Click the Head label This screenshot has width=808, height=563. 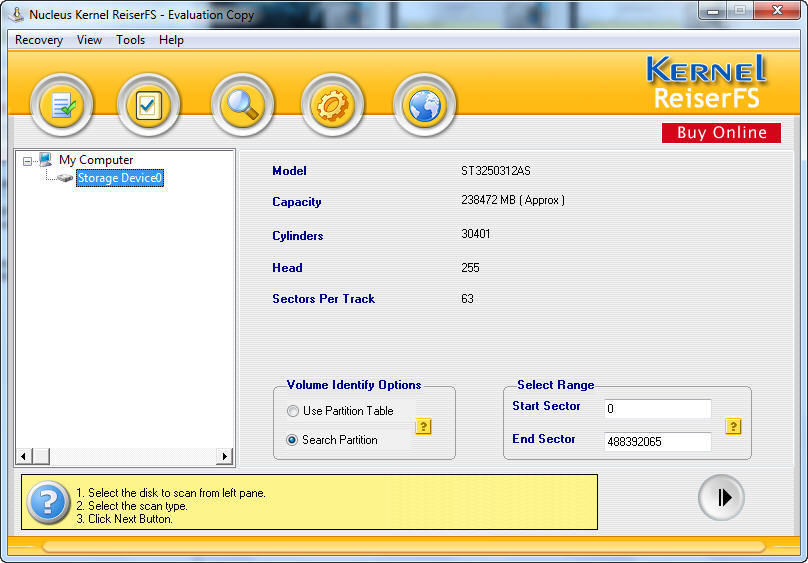(287, 268)
